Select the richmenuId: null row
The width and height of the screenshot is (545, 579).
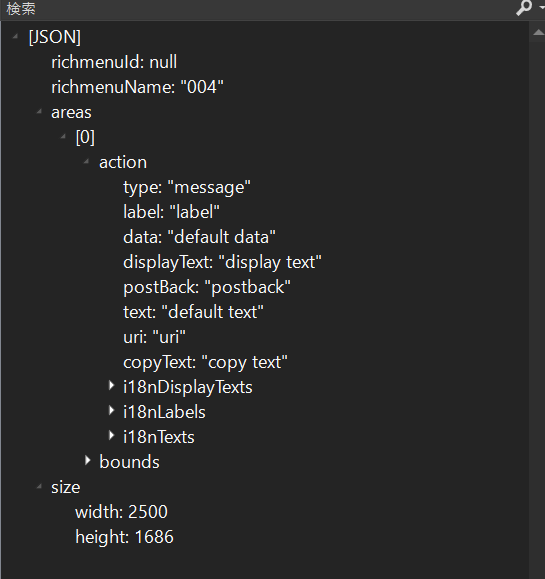click(114, 62)
